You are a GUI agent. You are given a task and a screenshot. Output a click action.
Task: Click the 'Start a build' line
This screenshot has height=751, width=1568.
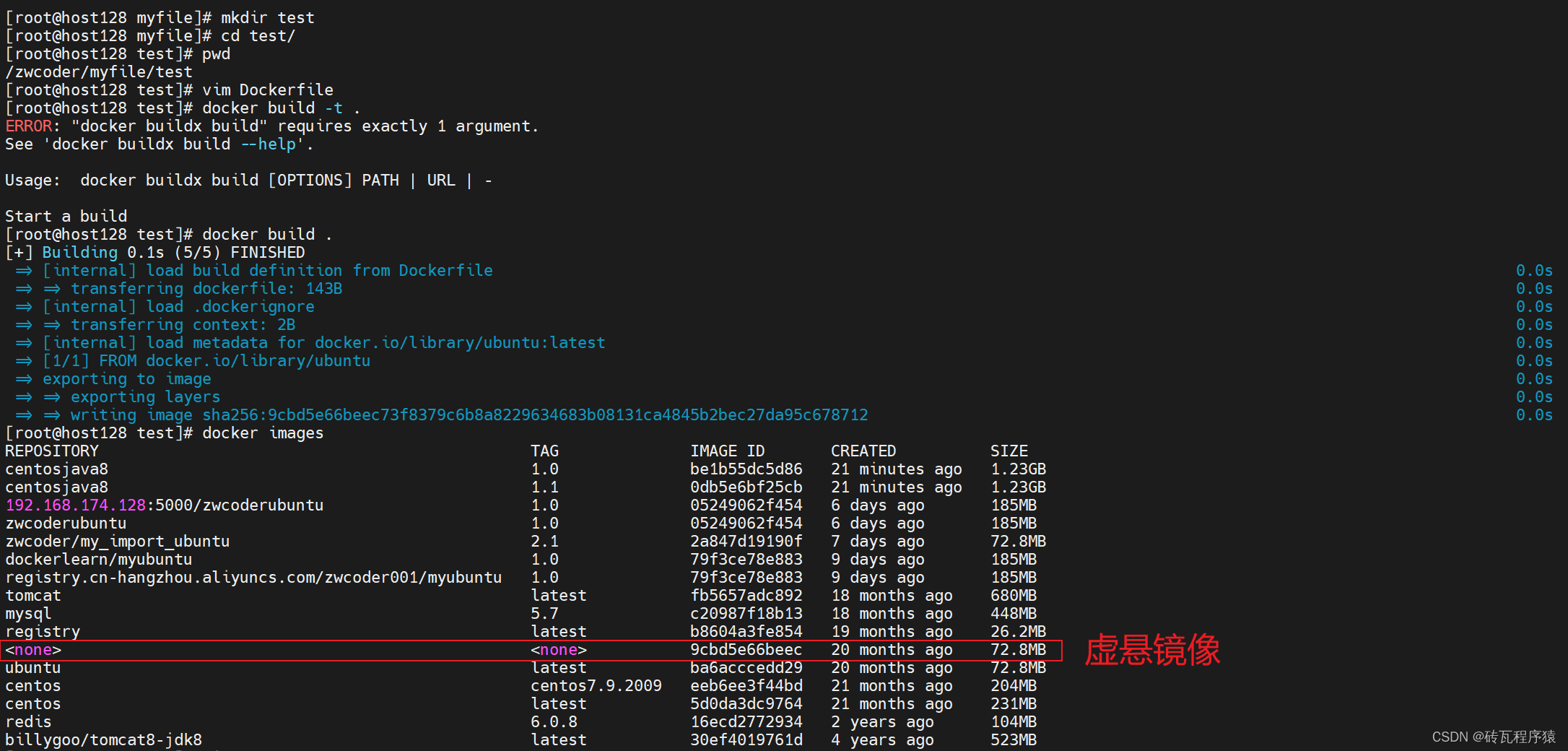[x=66, y=216]
